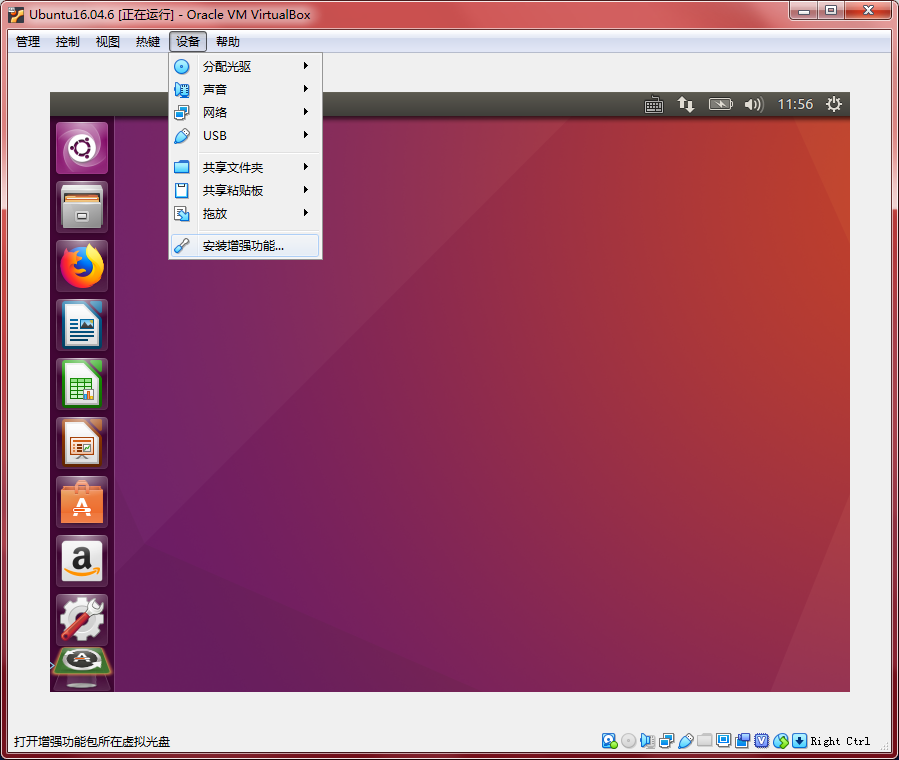
Task: Launch LibreOffice Calc from the dock
Action: [82, 384]
